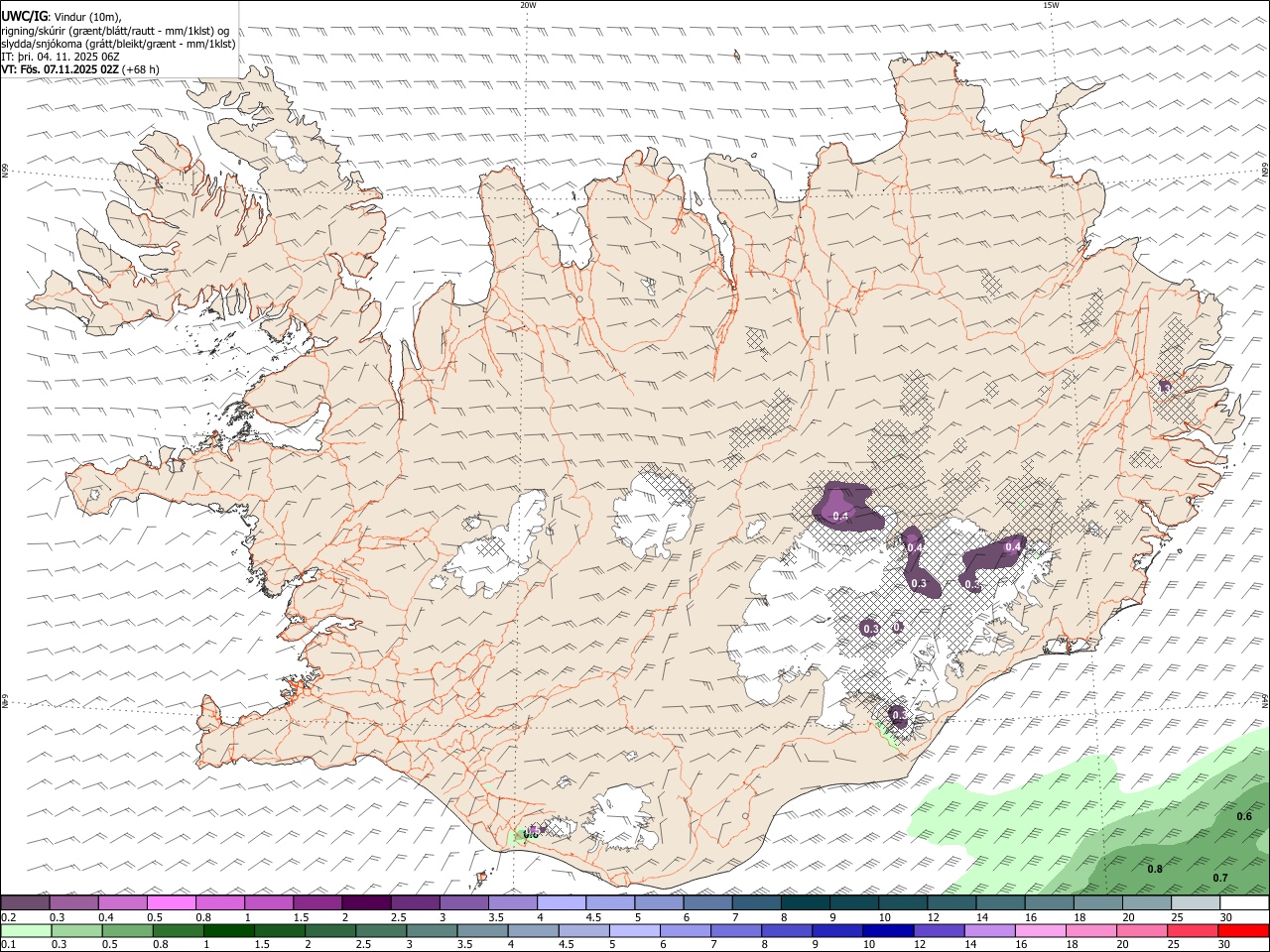Pick the mauve 0.3 swatch in the top legend row
1270x952 pixels.
coord(73,902)
